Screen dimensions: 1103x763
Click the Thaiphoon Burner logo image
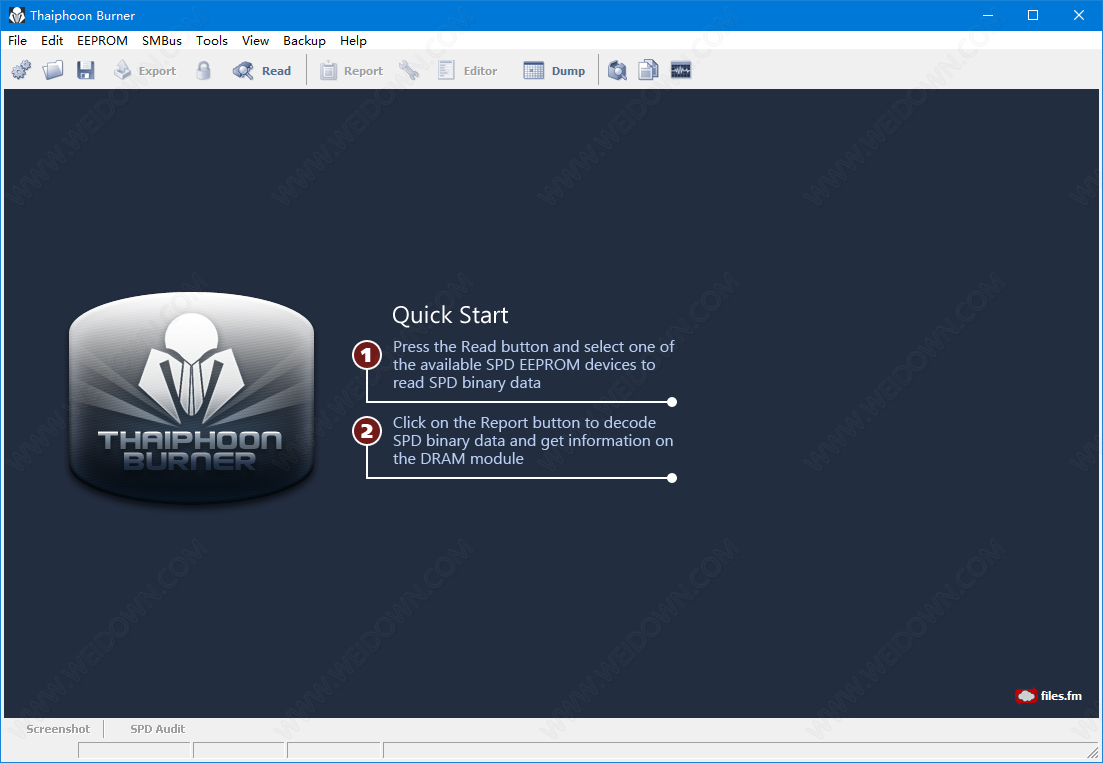(x=191, y=398)
